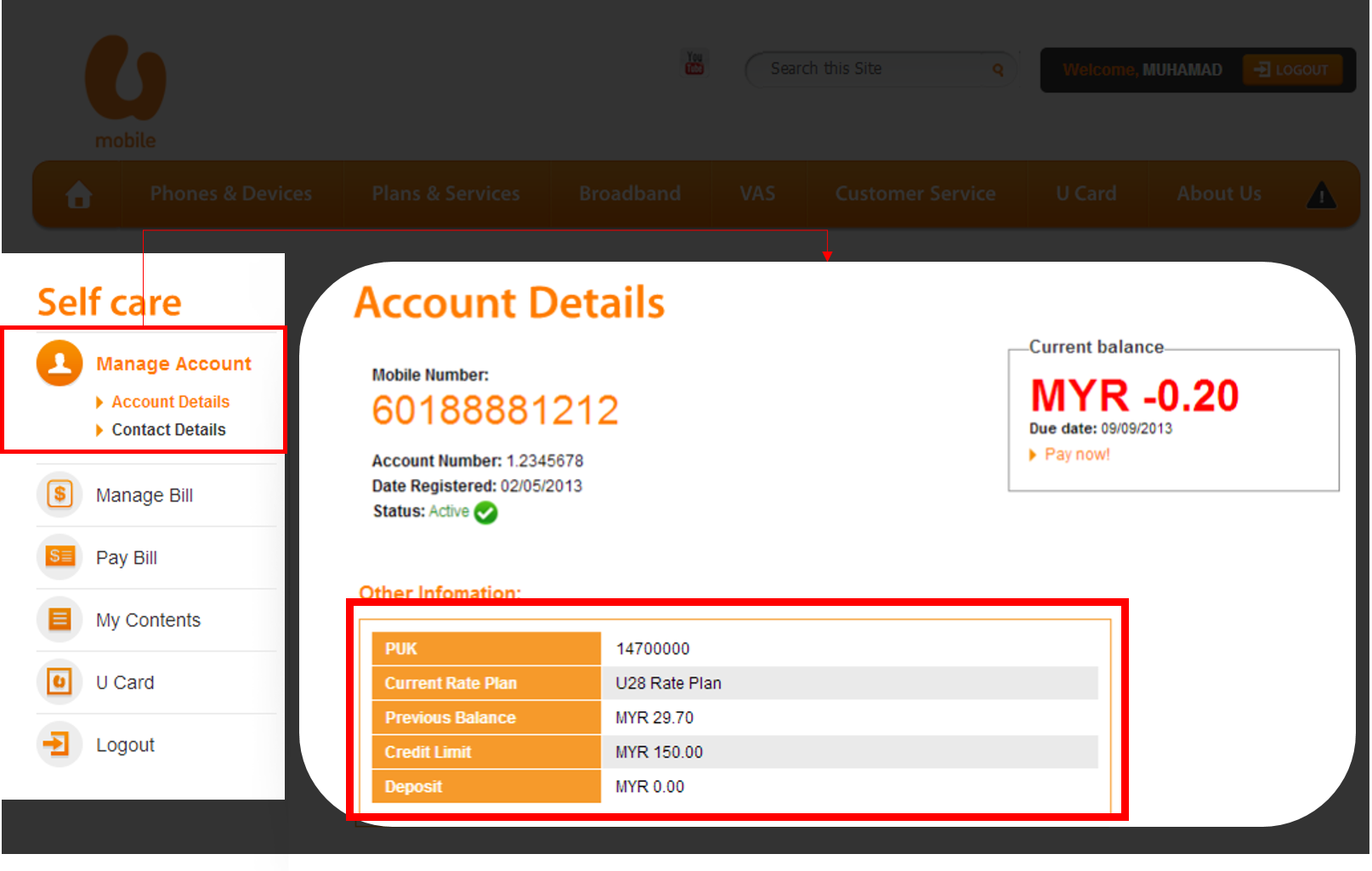Click the warning triangle icon in navigation bar
This screenshot has height=871, width=1372.
(1321, 195)
